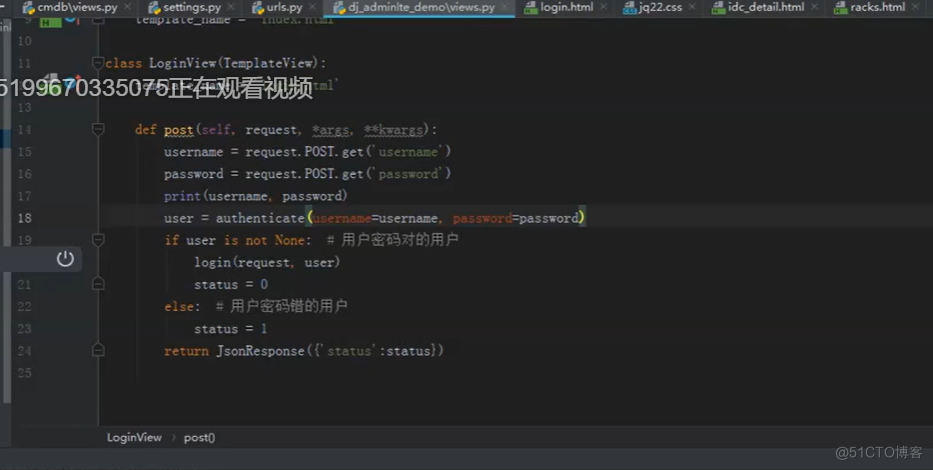Click the fold end marker at line 24
The height and width of the screenshot is (470, 933).
98,350
